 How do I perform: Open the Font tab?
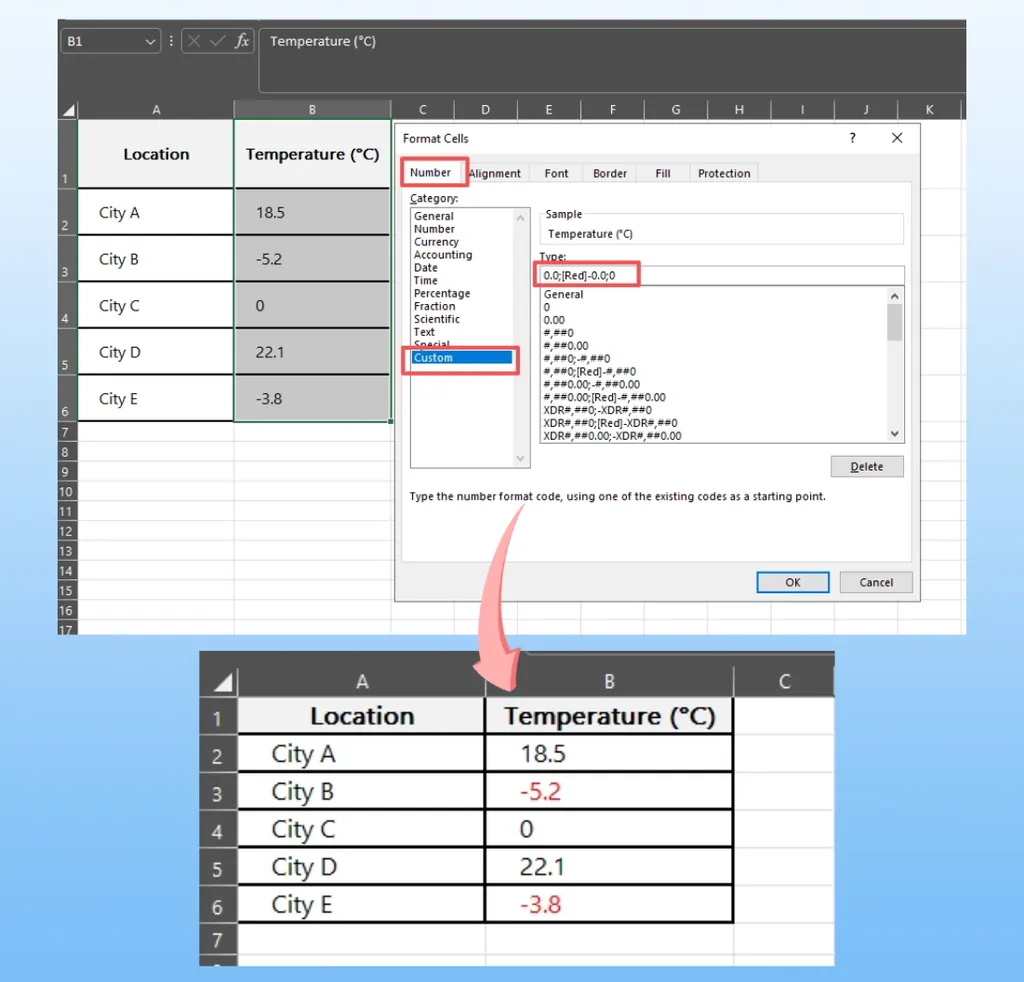coord(556,173)
